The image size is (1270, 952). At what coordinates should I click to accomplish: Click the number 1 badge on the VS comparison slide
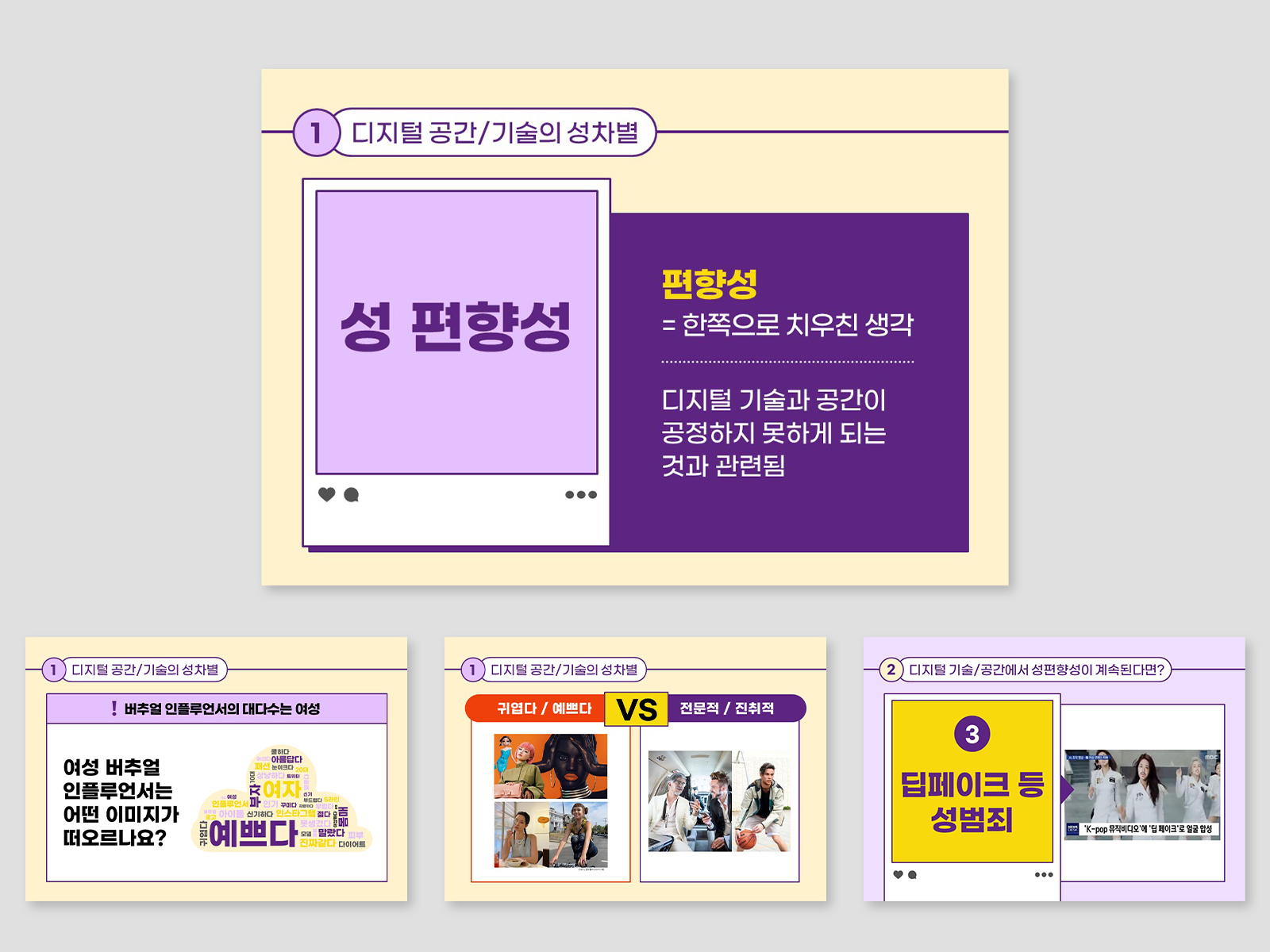click(x=472, y=670)
